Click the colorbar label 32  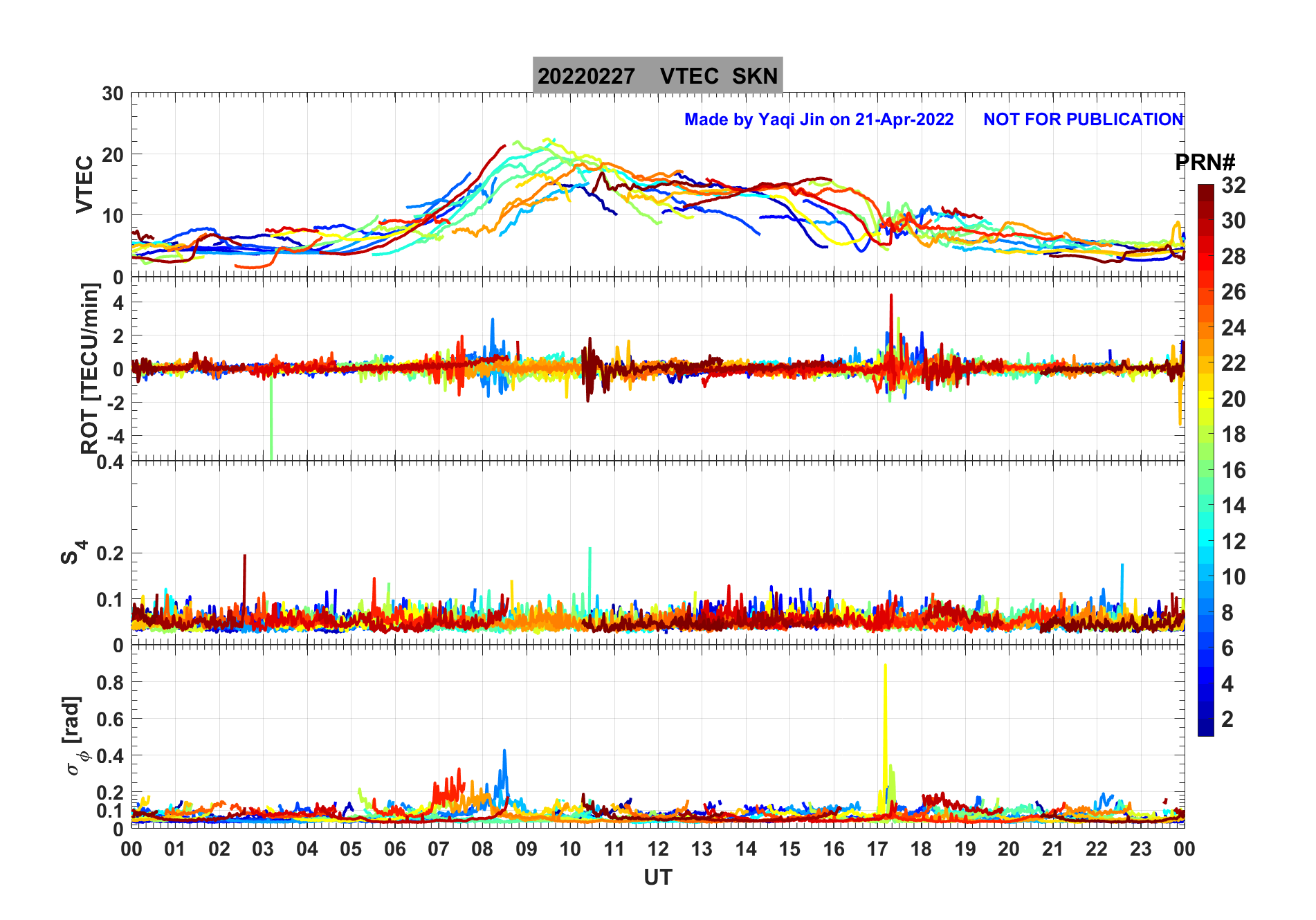(x=1233, y=185)
